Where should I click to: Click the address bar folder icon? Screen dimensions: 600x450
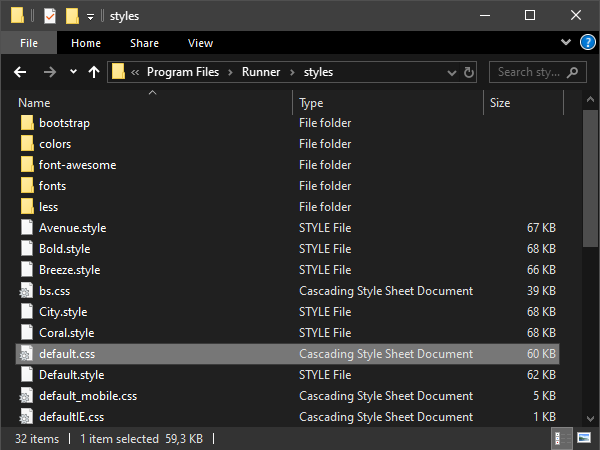118,72
